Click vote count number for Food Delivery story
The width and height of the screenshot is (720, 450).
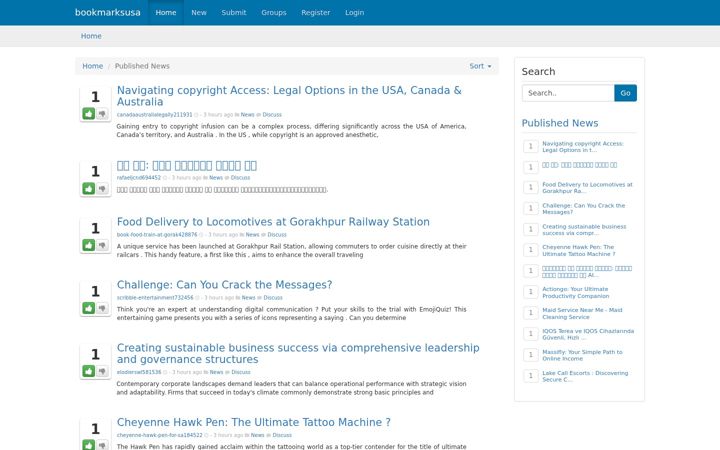pos(95,228)
